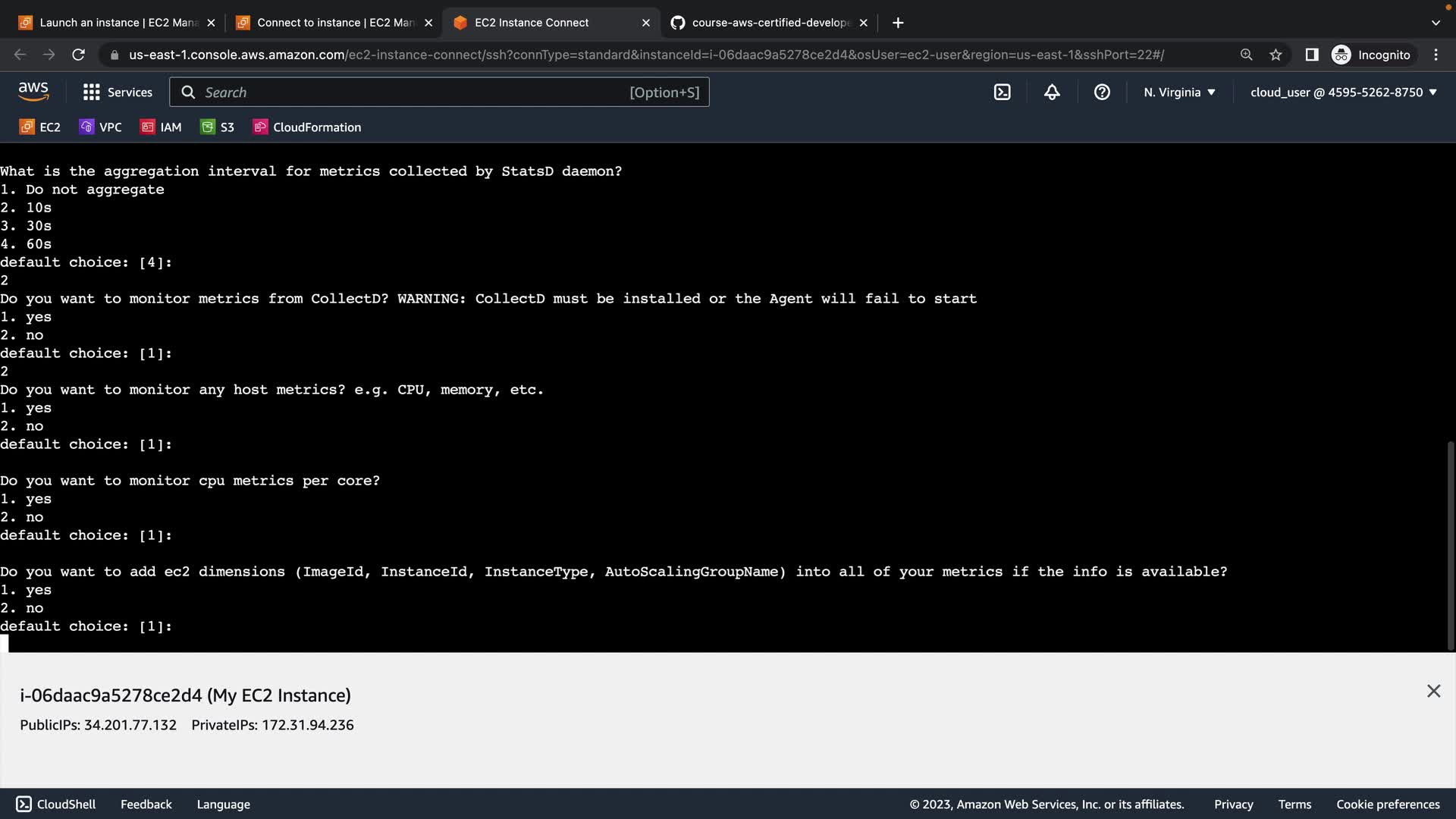Screen dimensions: 1456x819
Task: Open the help question mark menu
Action: (1102, 93)
